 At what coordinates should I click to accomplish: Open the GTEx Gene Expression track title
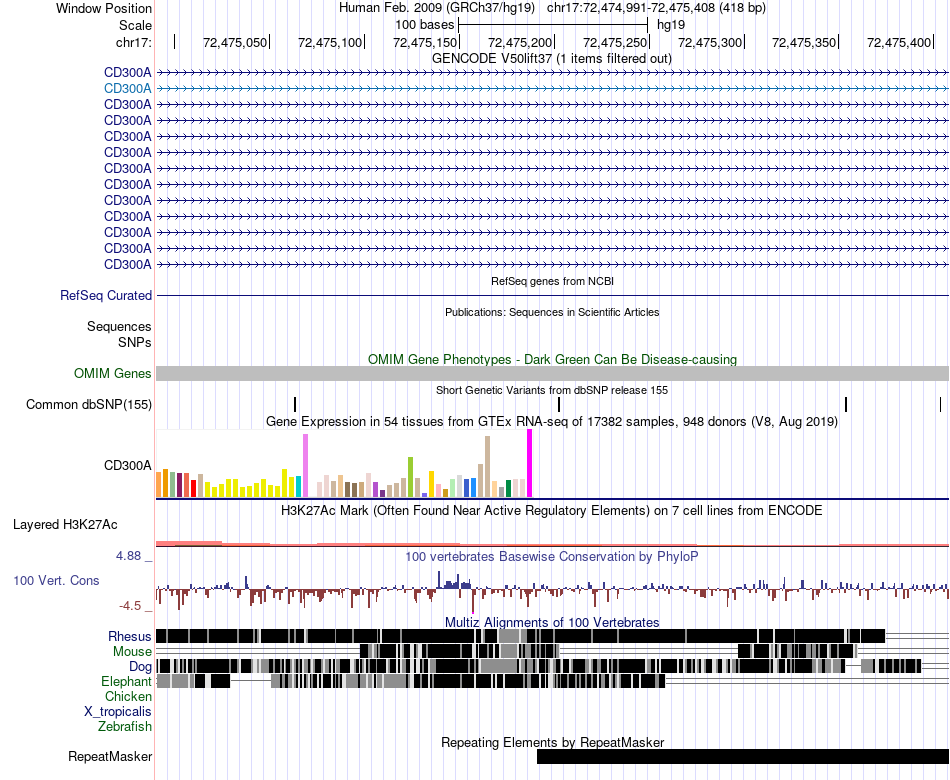pyautogui.click(x=552, y=422)
